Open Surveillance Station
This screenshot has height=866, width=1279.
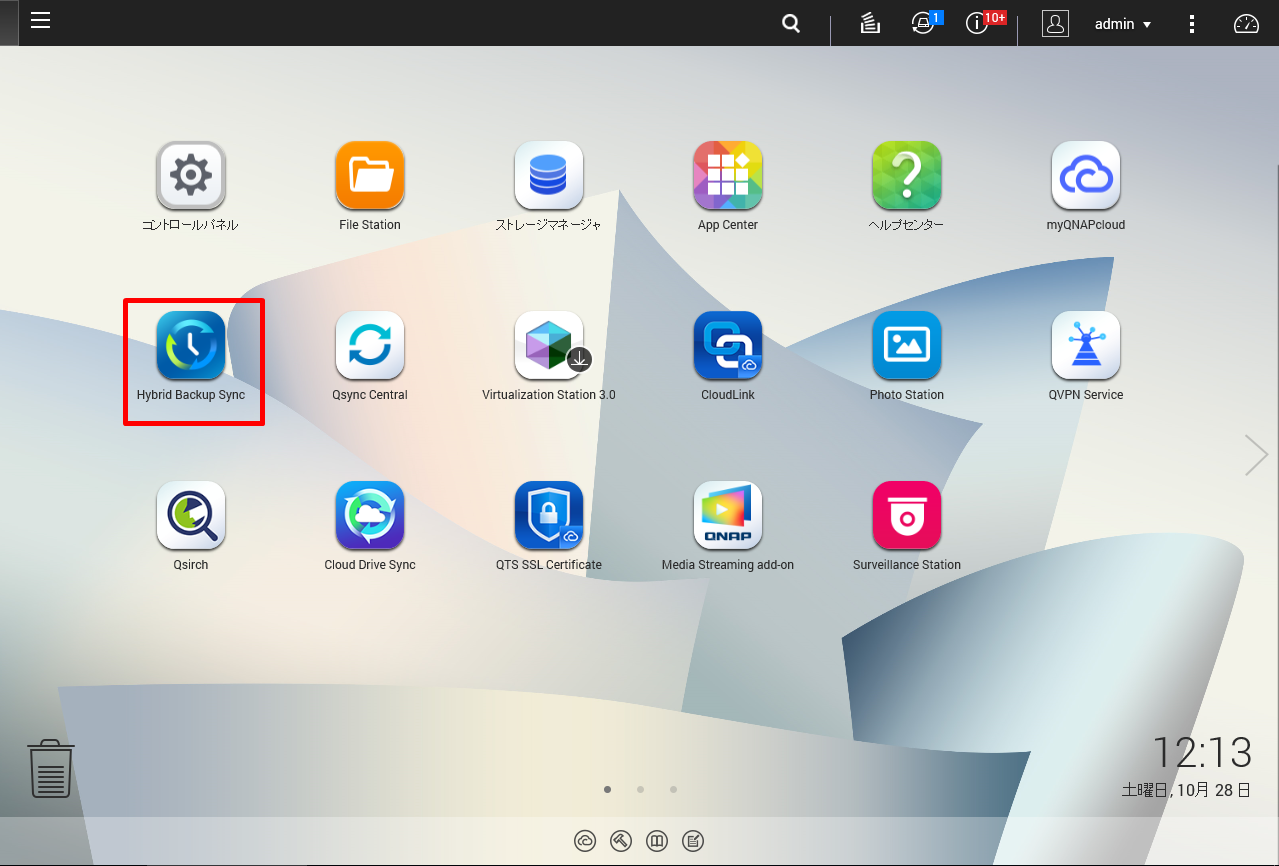click(907, 516)
